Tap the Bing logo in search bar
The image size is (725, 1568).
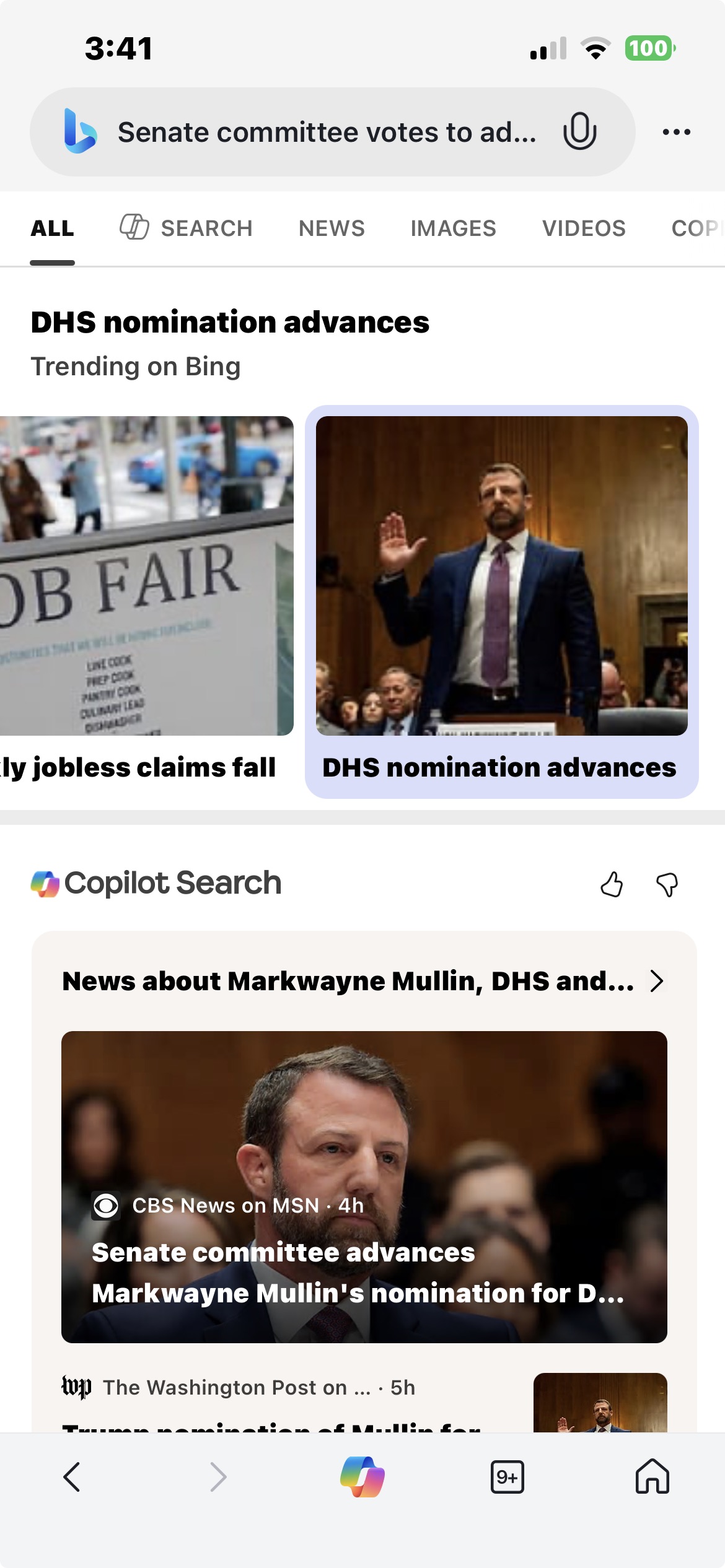pyautogui.click(x=81, y=131)
